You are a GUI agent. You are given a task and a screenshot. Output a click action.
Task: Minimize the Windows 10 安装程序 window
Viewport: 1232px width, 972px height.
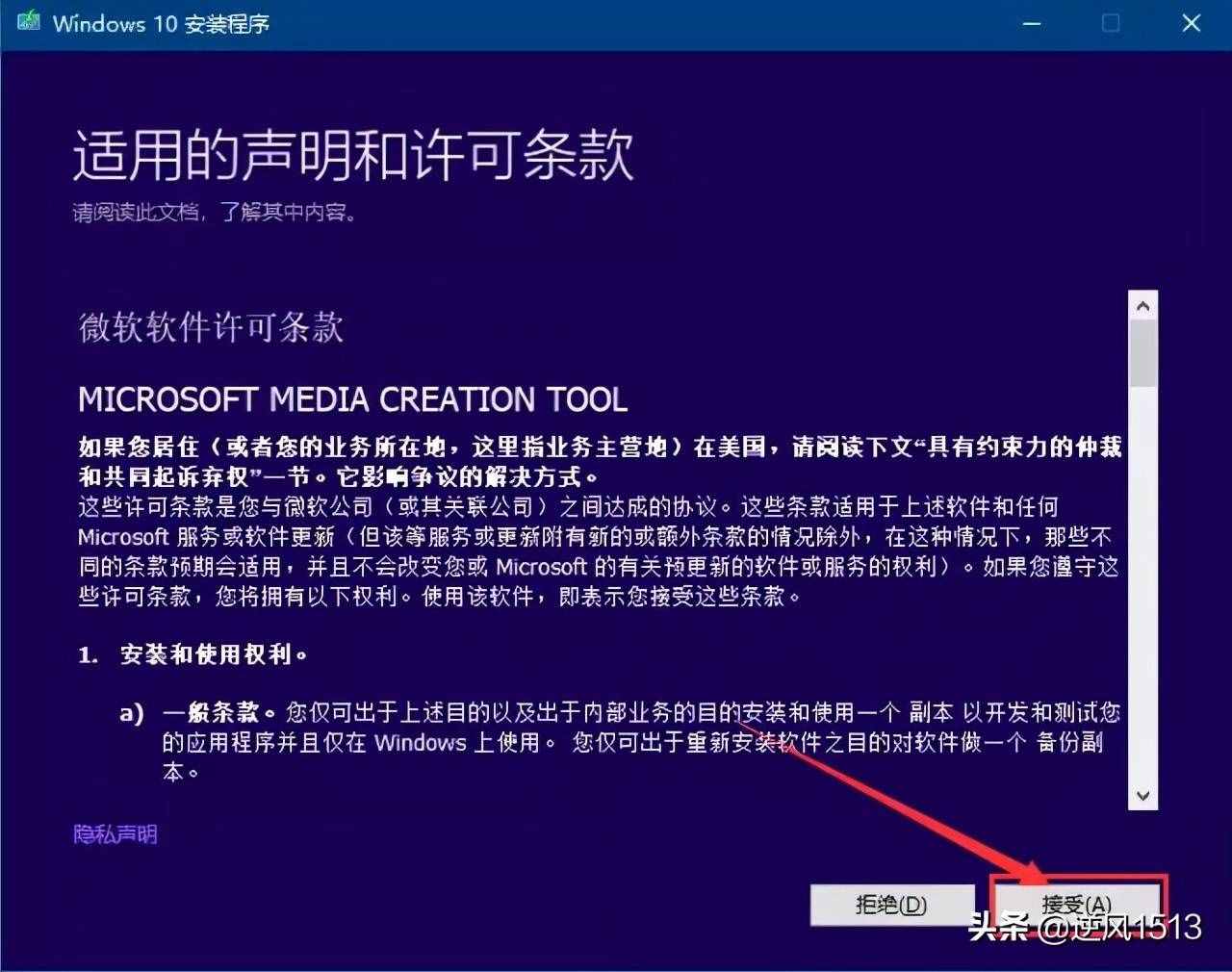point(1032,23)
